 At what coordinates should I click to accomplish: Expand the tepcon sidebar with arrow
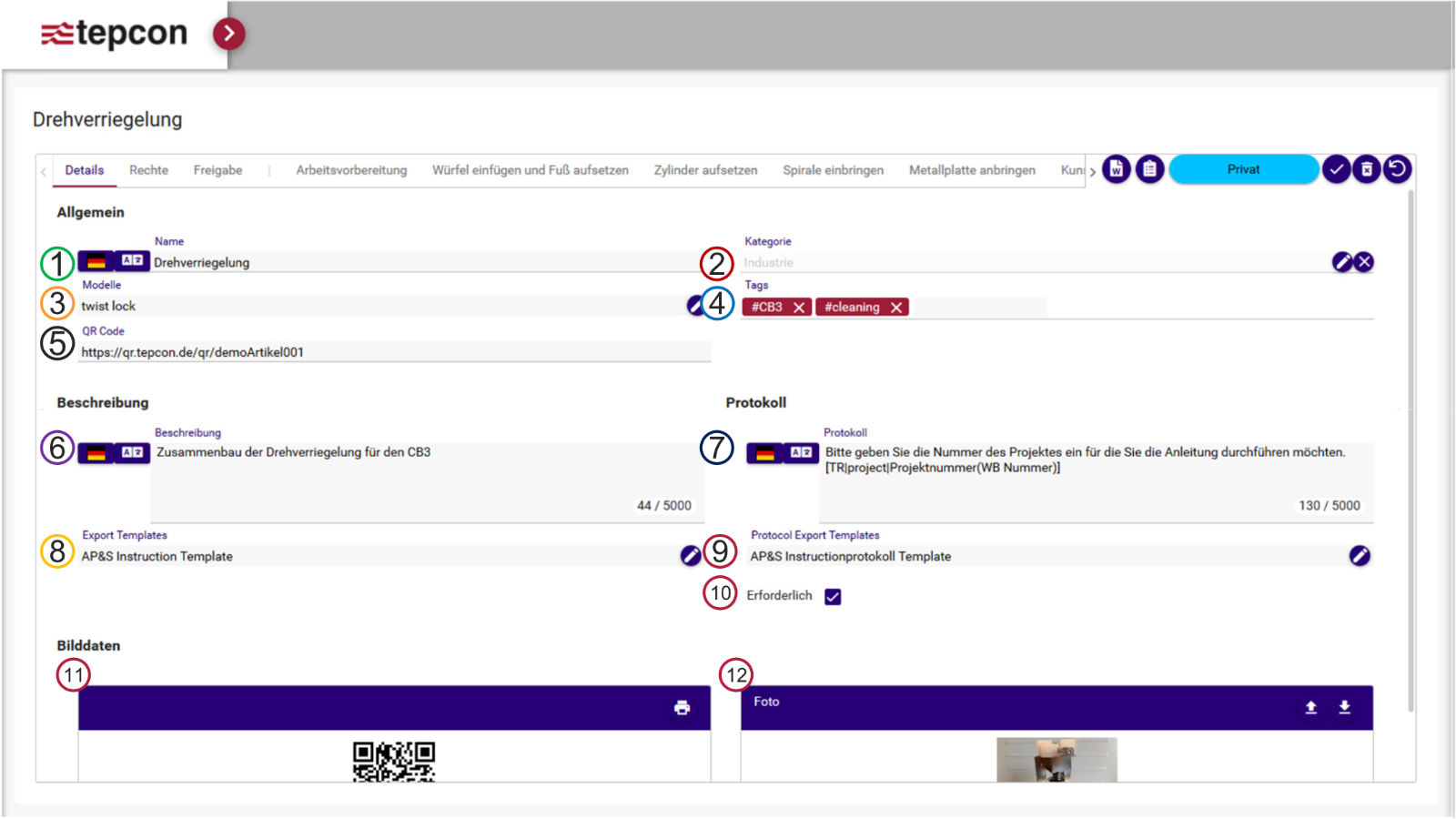(x=229, y=34)
